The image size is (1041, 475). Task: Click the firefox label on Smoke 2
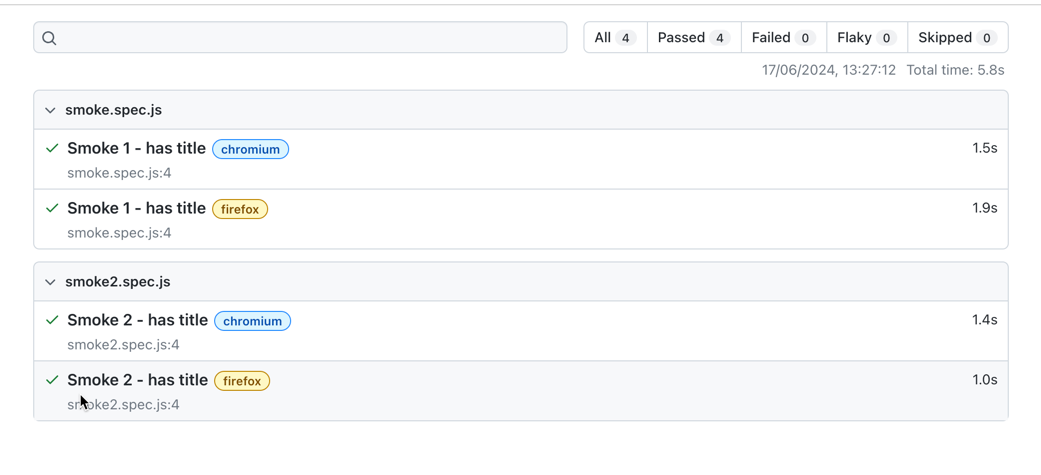pos(242,382)
